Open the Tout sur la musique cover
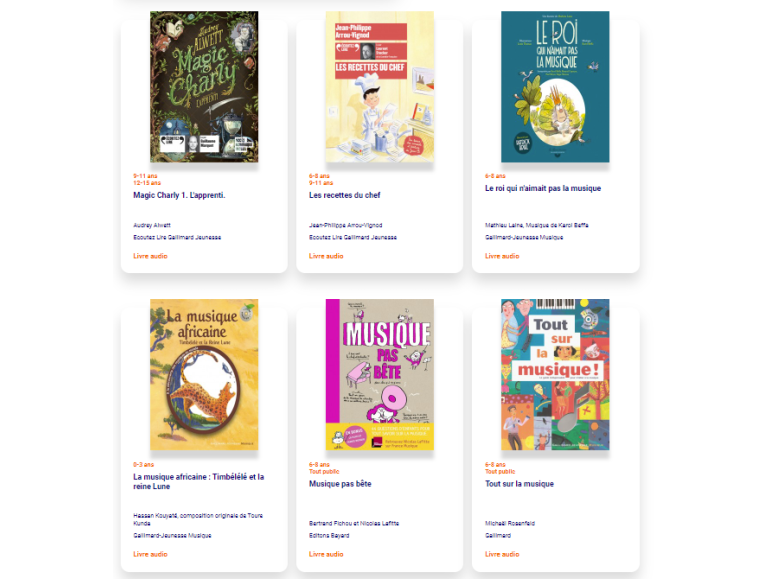This screenshot has height=579, width=770. [555, 375]
